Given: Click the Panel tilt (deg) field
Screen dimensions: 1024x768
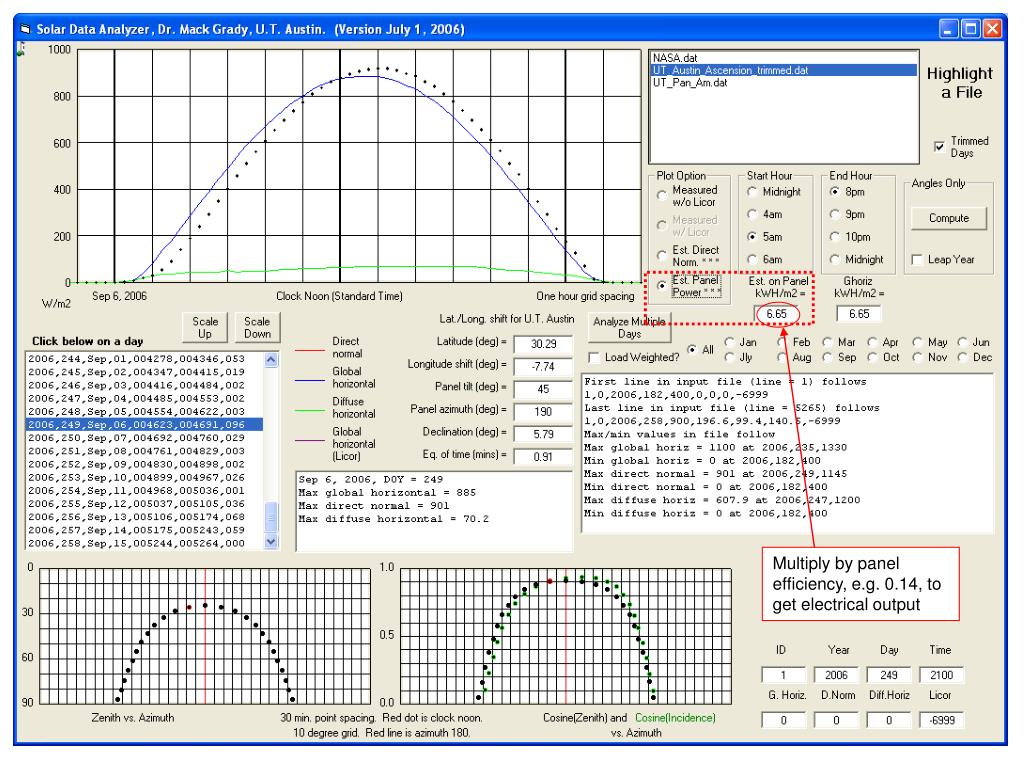Looking at the screenshot, I should 543,389.
